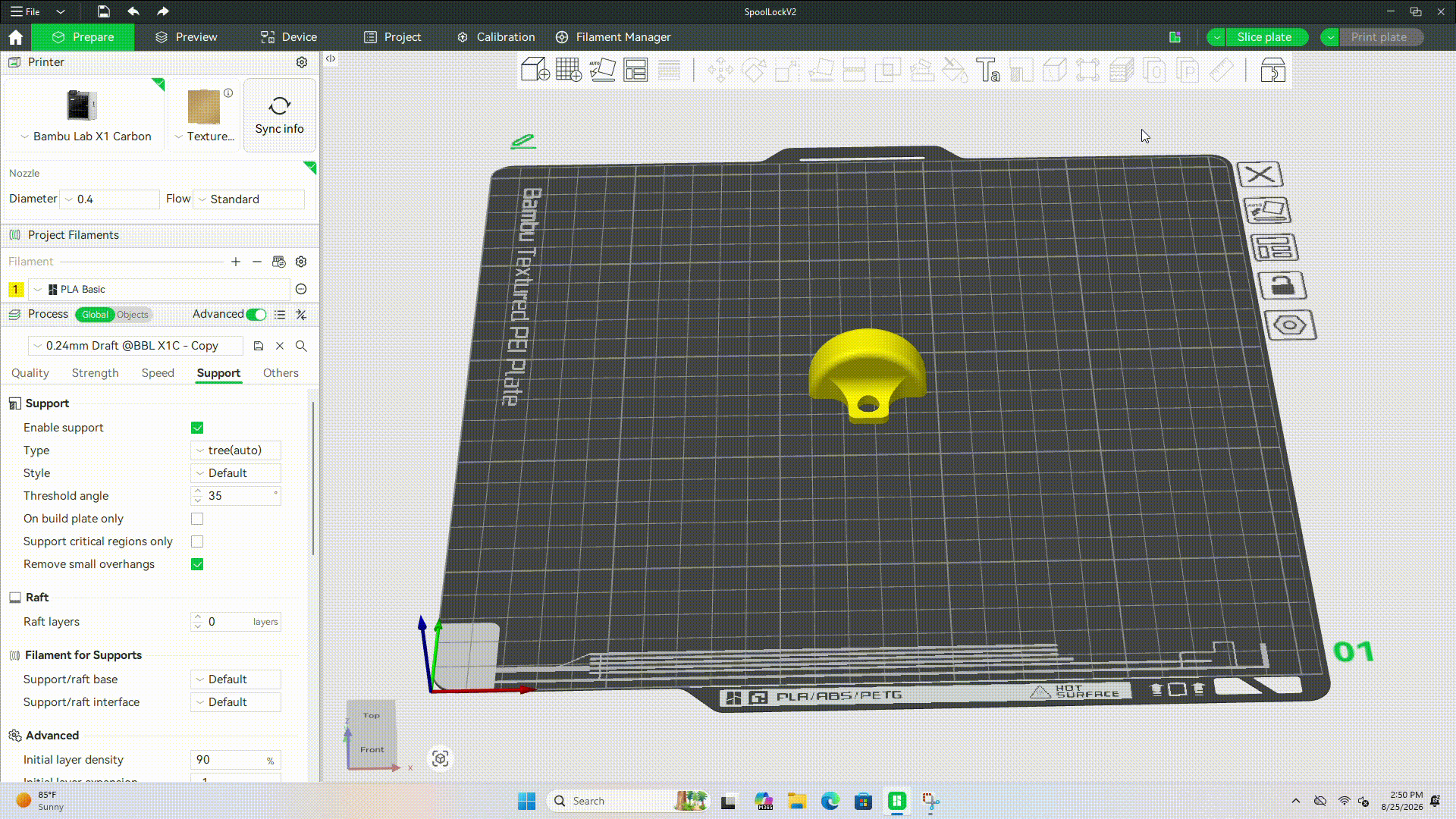Uncheck Remove small overhangs checkbox
Screen dimensions: 1456x819
pos(197,564)
